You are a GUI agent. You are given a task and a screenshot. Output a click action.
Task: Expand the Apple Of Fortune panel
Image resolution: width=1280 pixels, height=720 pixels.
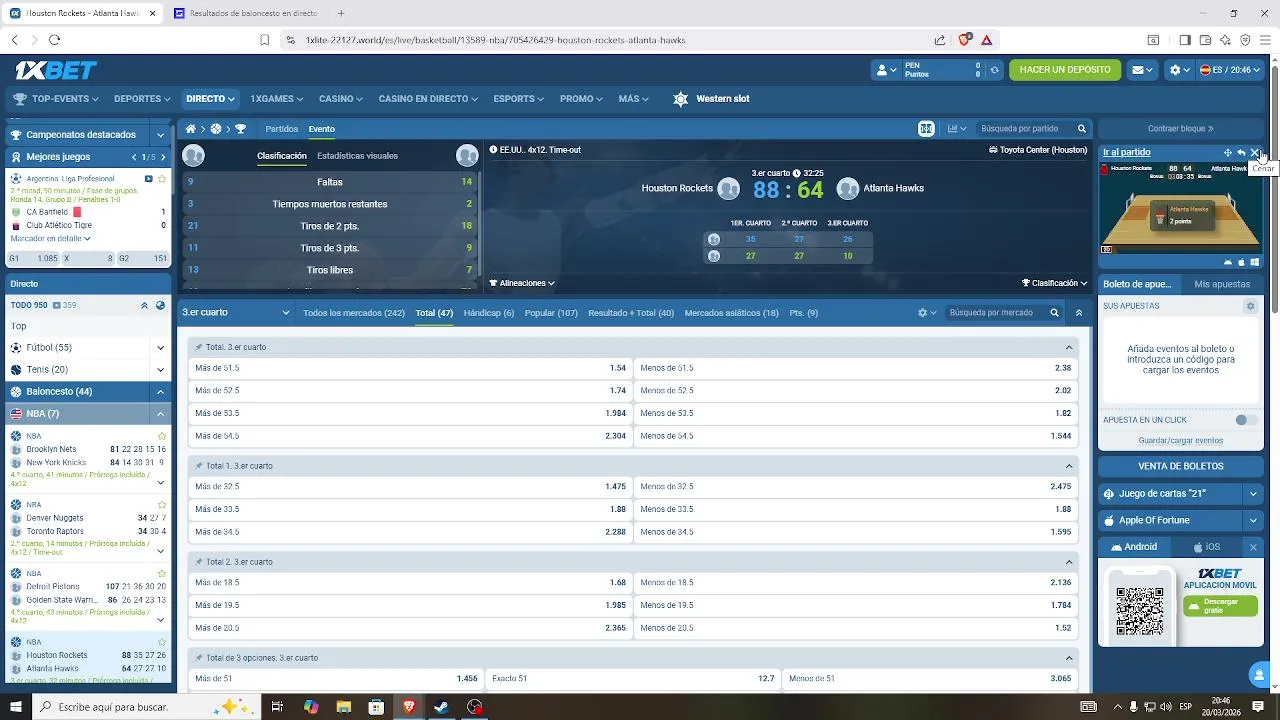pyautogui.click(x=1253, y=521)
